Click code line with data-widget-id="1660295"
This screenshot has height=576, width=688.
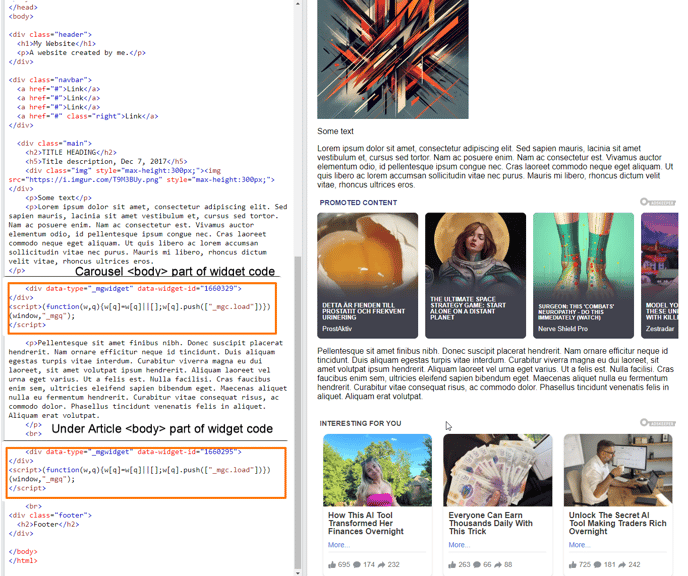tap(133, 452)
